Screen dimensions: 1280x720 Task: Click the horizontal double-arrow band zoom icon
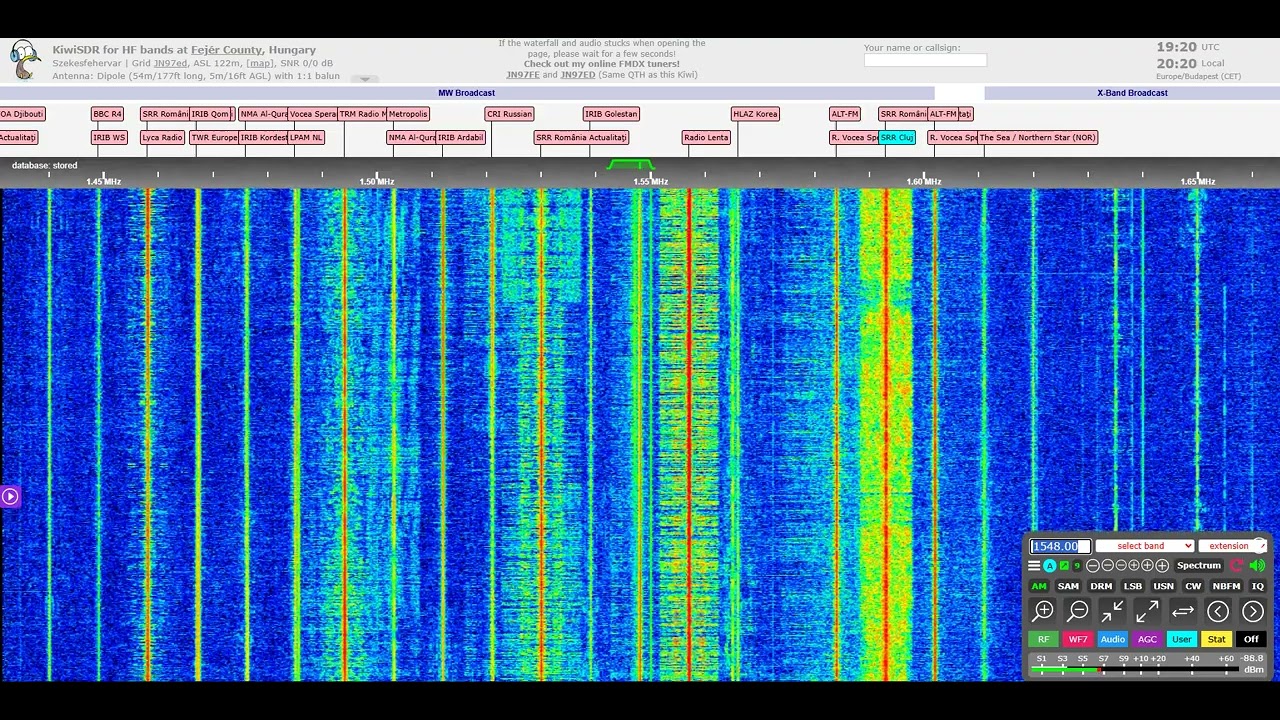click(1183, 611)
